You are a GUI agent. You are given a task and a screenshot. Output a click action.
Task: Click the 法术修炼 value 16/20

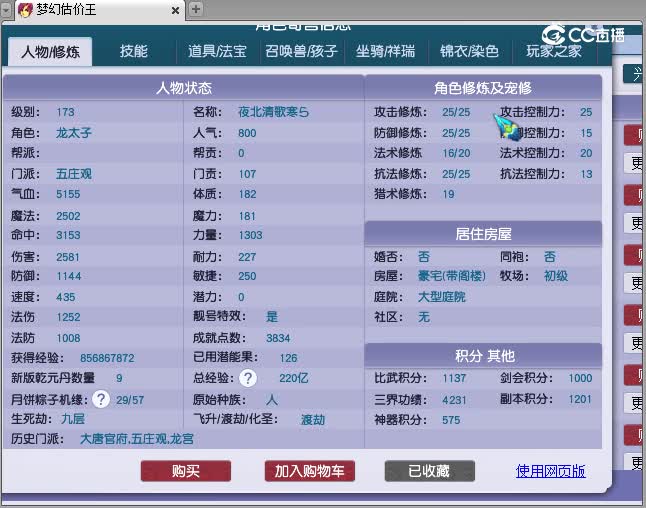coord(456,153)
